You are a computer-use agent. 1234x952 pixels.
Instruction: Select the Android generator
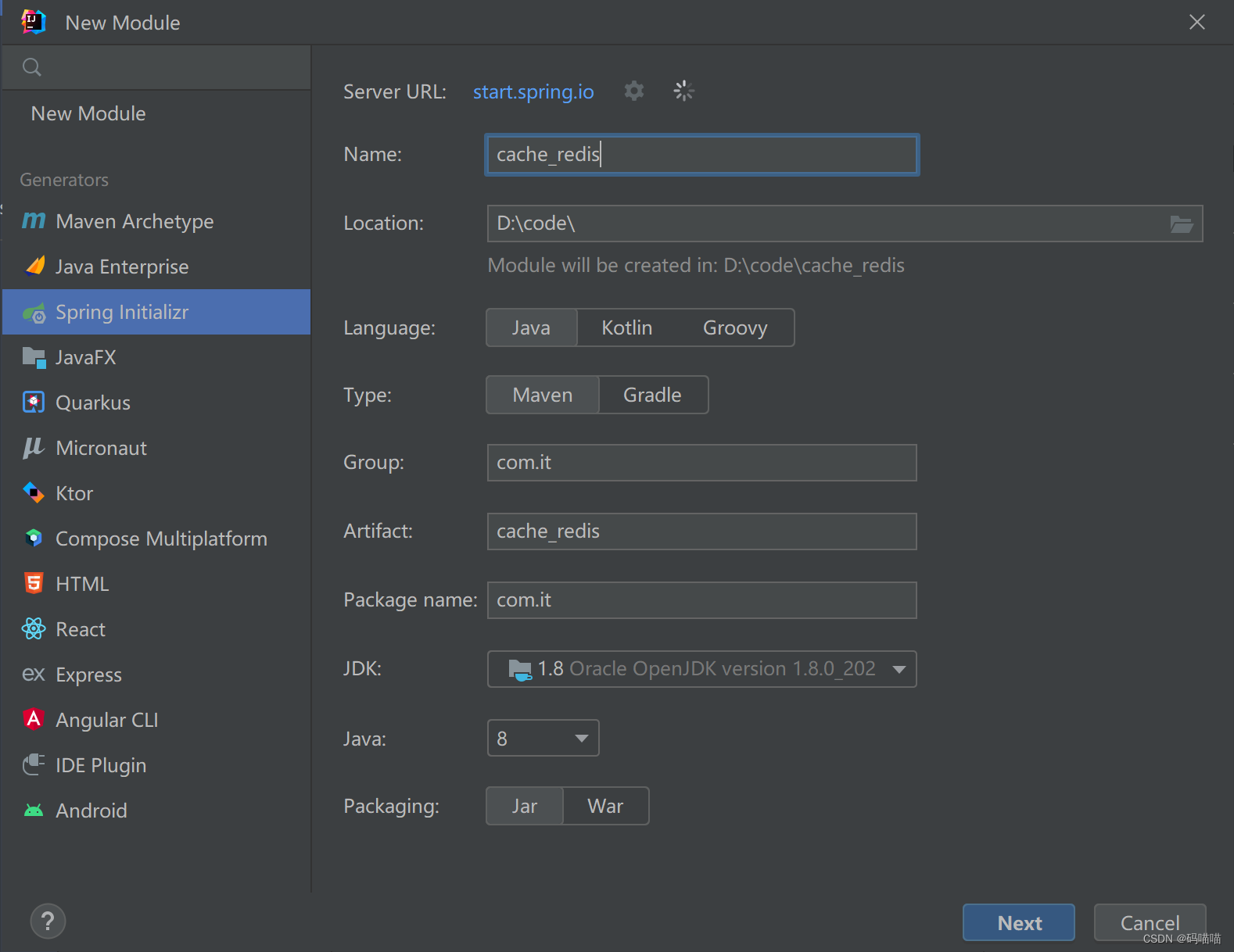point(91,811)
